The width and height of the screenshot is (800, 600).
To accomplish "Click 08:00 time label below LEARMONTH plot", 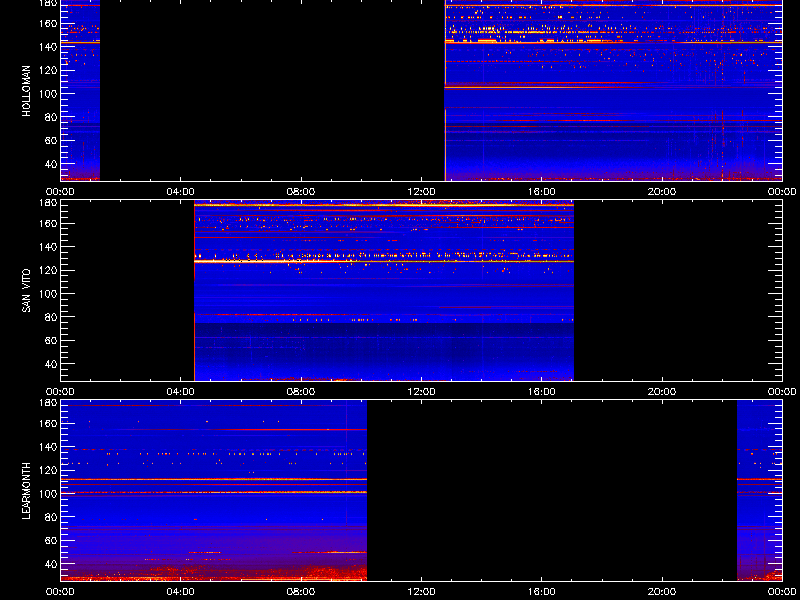I will (x=301, y=592).
